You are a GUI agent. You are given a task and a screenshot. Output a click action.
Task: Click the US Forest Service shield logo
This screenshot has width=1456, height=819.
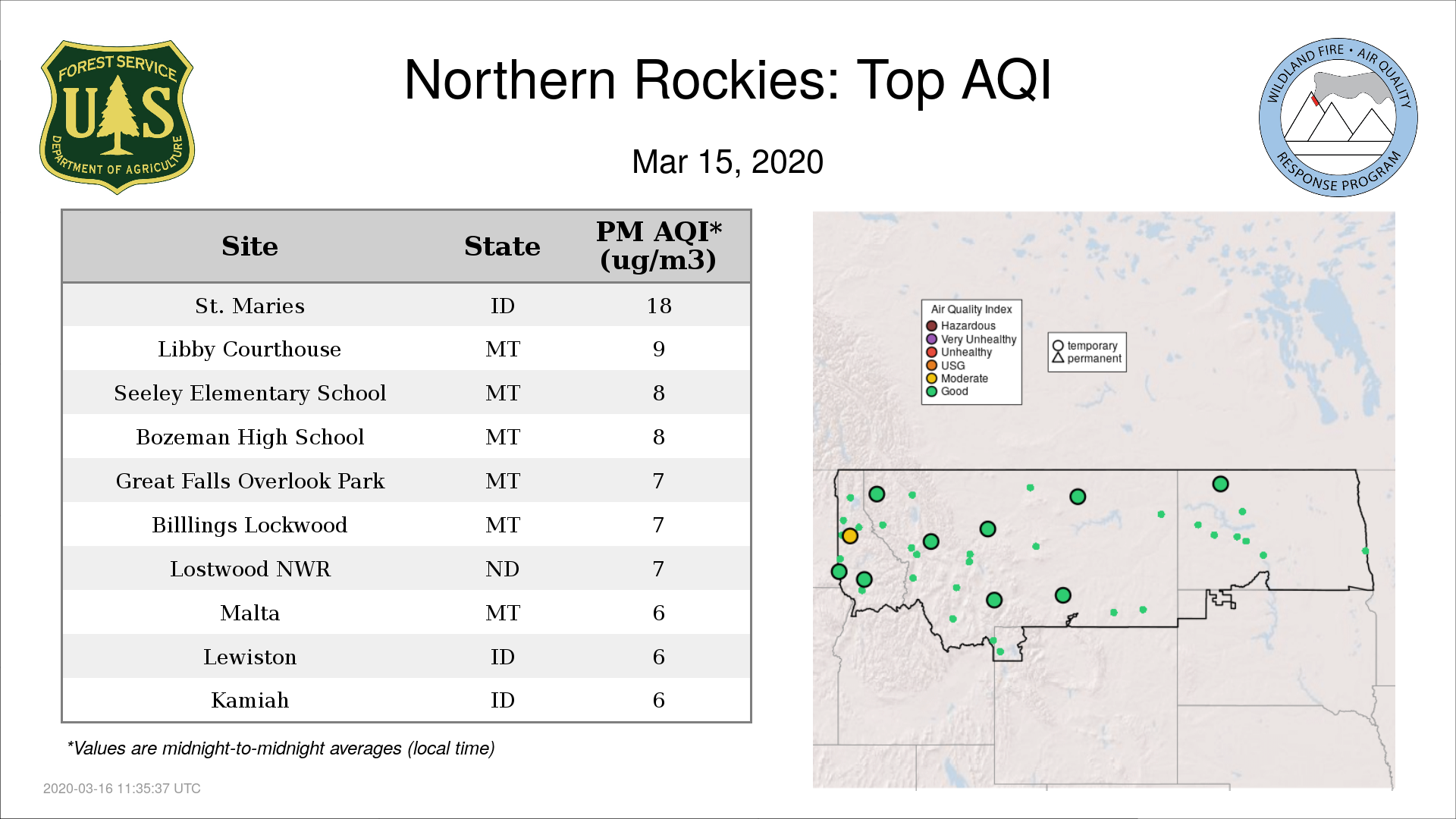click(x=117, y=118)
